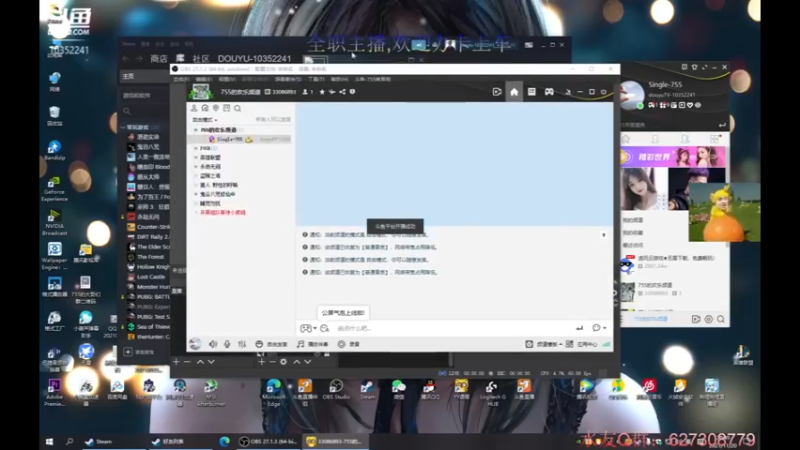This screenshot has height=450, width=800.
Task: Click the music accompaniment note icon
Action: click(x=301, y=344)
